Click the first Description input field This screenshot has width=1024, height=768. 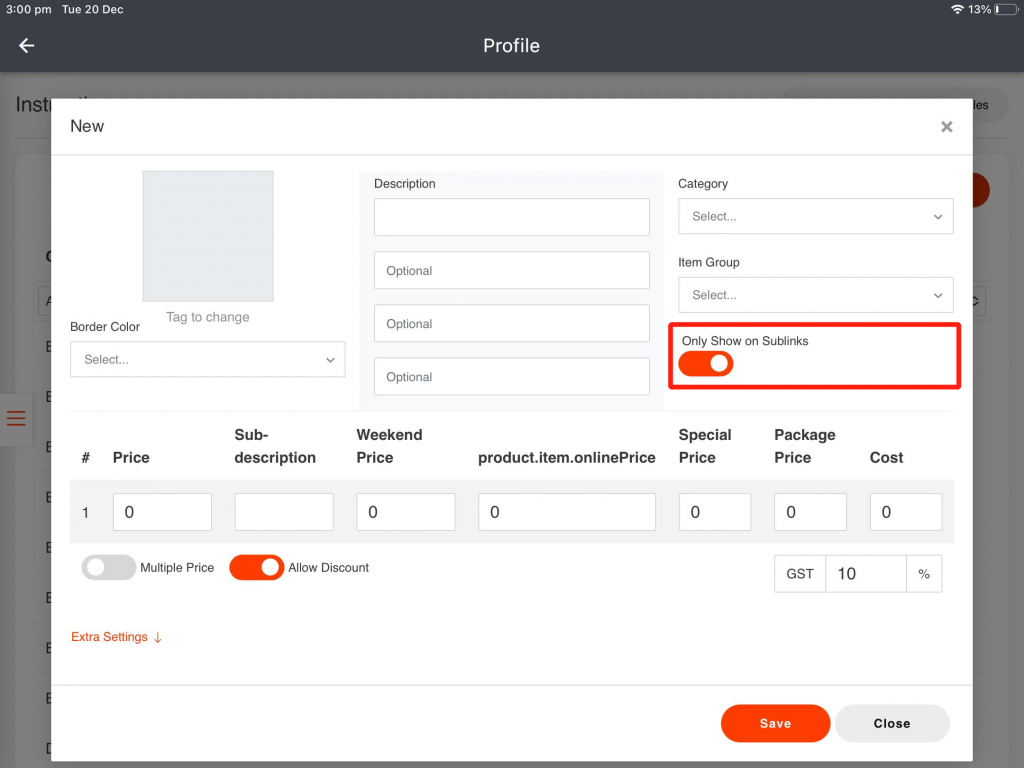(x=511, y=217)
